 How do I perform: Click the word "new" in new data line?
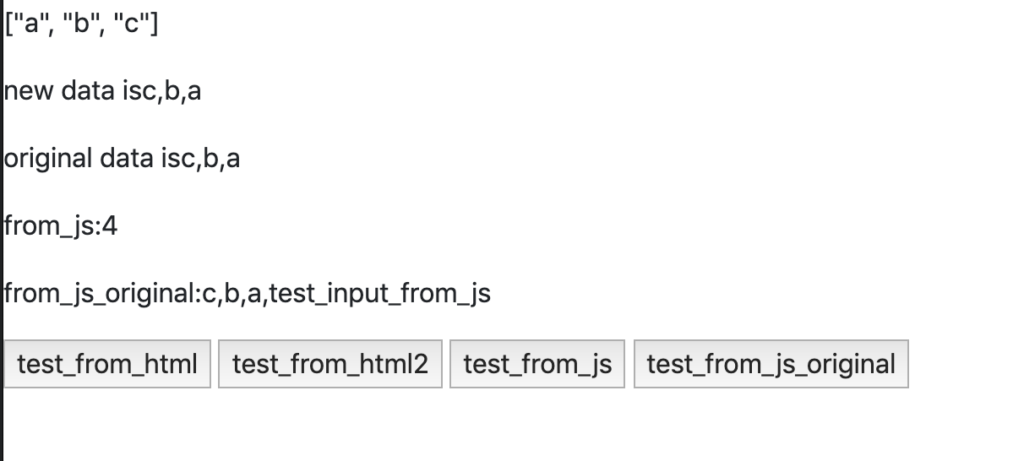coord(28,91)
